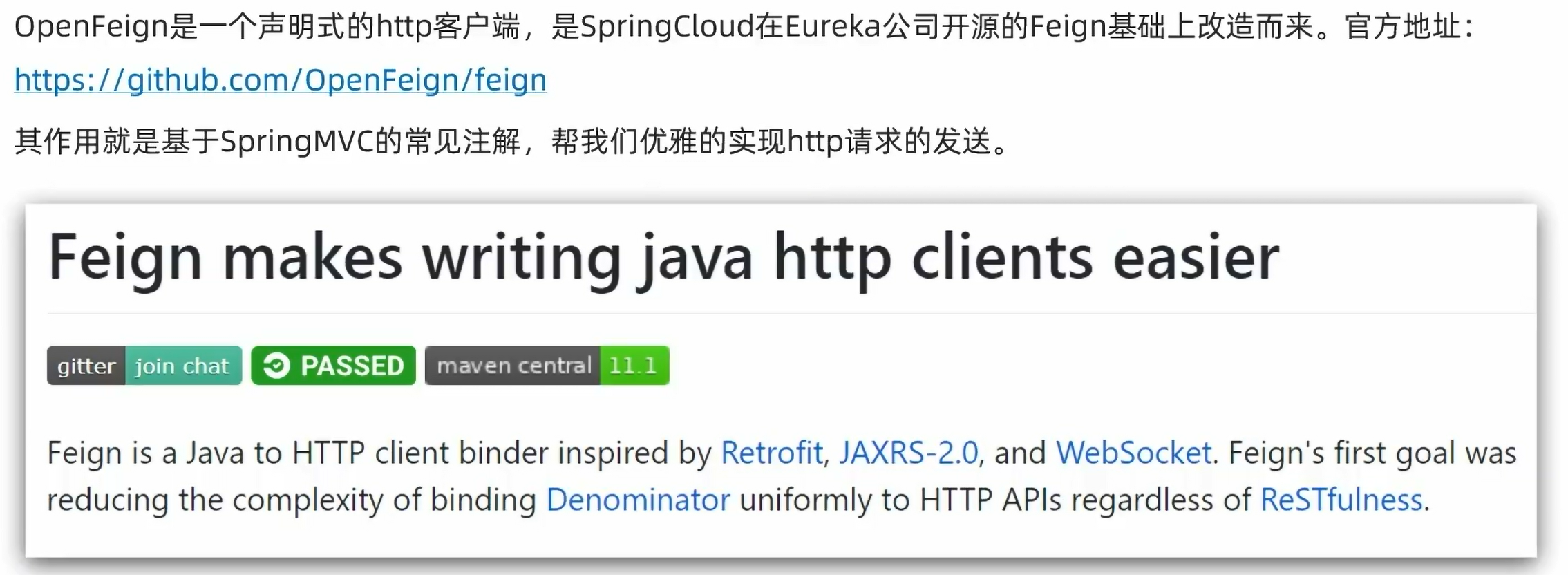This screenshot has width=1568, height=575.
Task: Open the Retrofit link
Action: click(x=771, y=453)
